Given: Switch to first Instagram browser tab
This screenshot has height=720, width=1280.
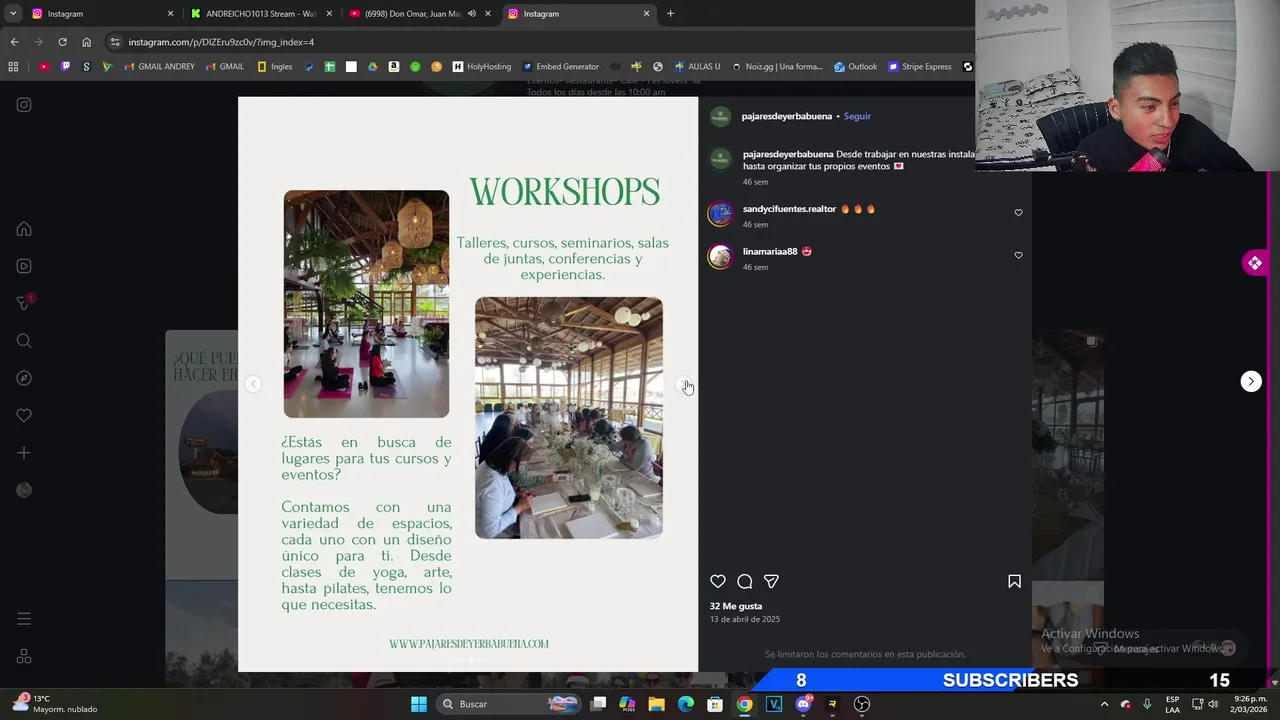Looking at the screenshot, I should (x=100, y=14).
